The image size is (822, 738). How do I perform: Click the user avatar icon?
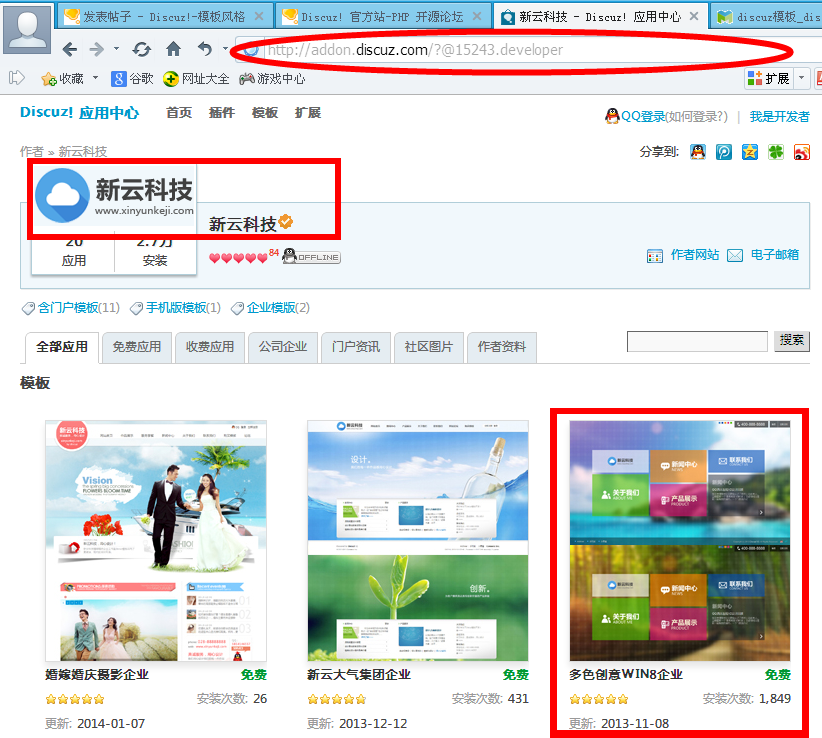point(27,29)
